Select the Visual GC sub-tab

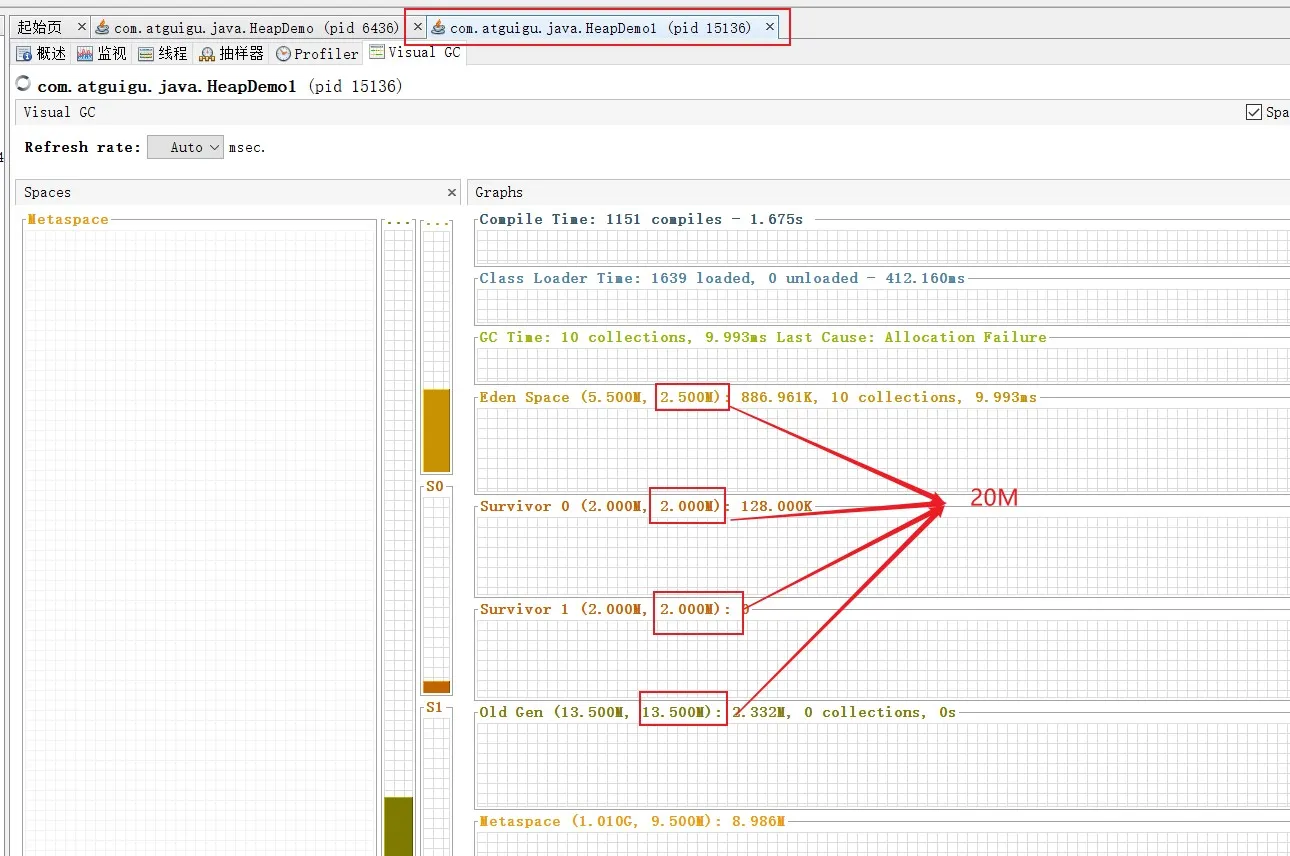414,52
